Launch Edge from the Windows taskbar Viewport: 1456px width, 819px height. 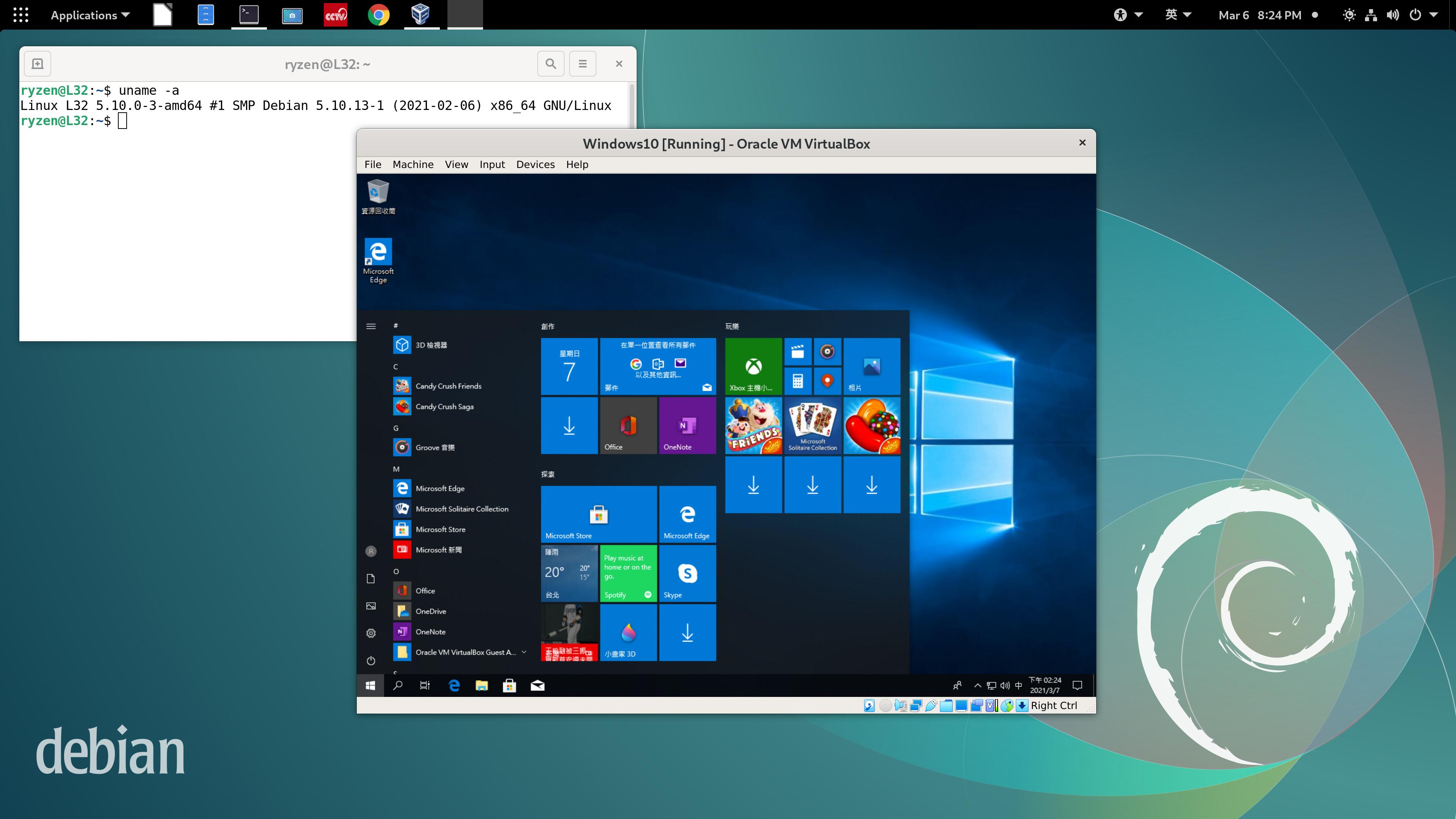[454, 686]
